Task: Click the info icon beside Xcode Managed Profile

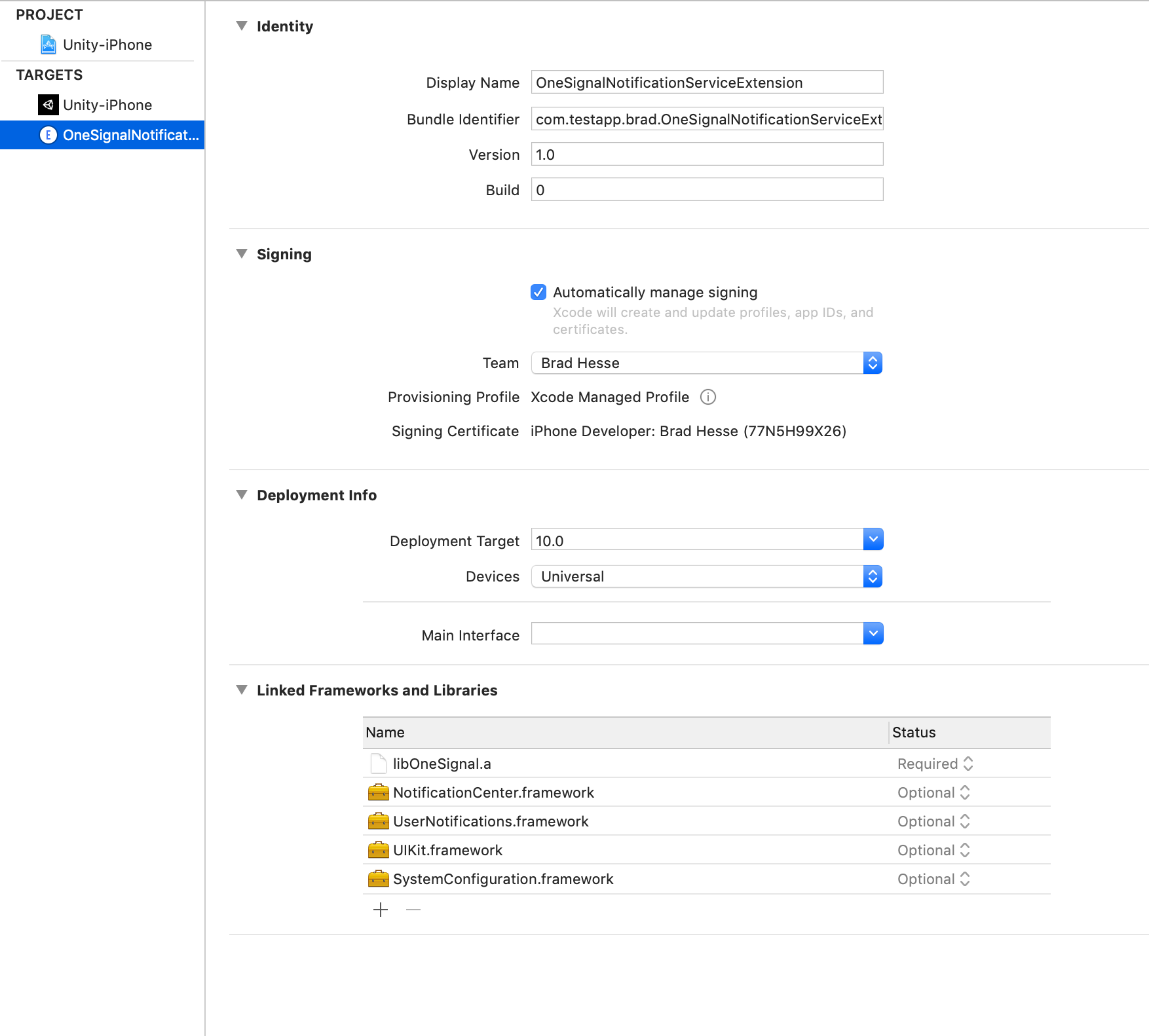Action: coord(708,397)
